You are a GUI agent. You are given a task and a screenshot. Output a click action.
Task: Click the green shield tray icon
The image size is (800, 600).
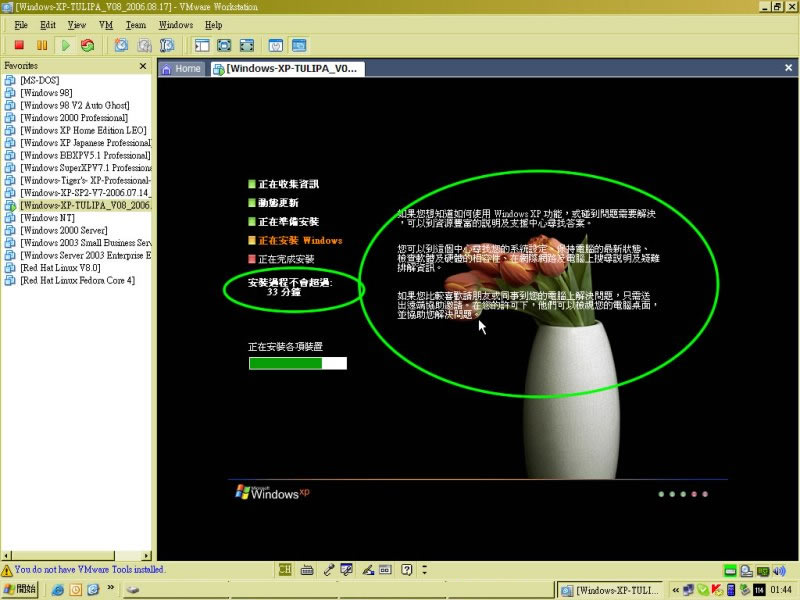tap(703, 590)
